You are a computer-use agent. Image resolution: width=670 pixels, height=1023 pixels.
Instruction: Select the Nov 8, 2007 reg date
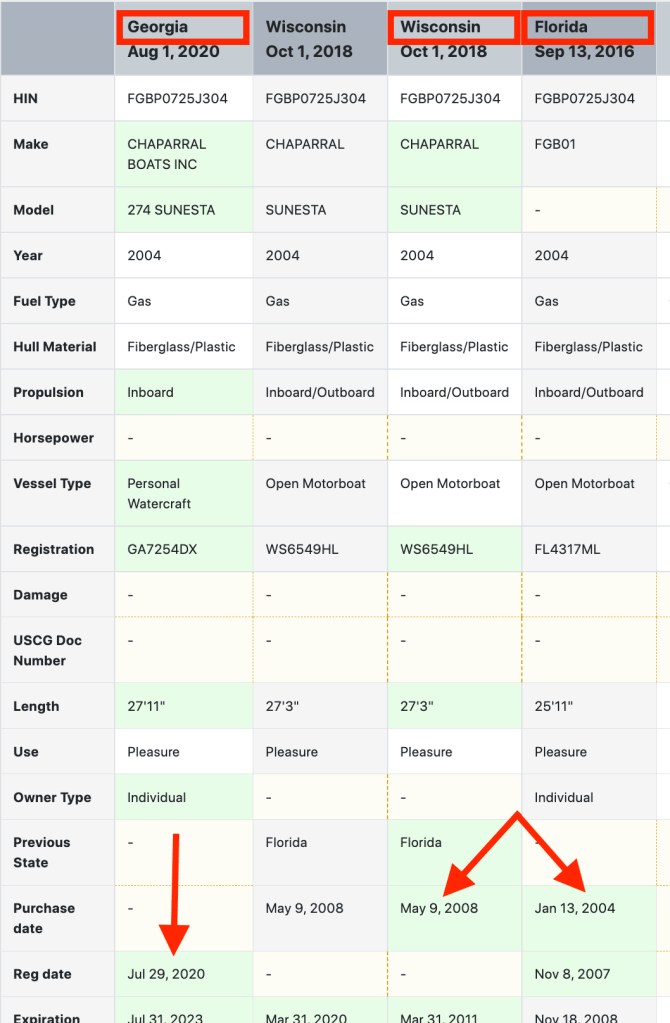tap(572, 974)
